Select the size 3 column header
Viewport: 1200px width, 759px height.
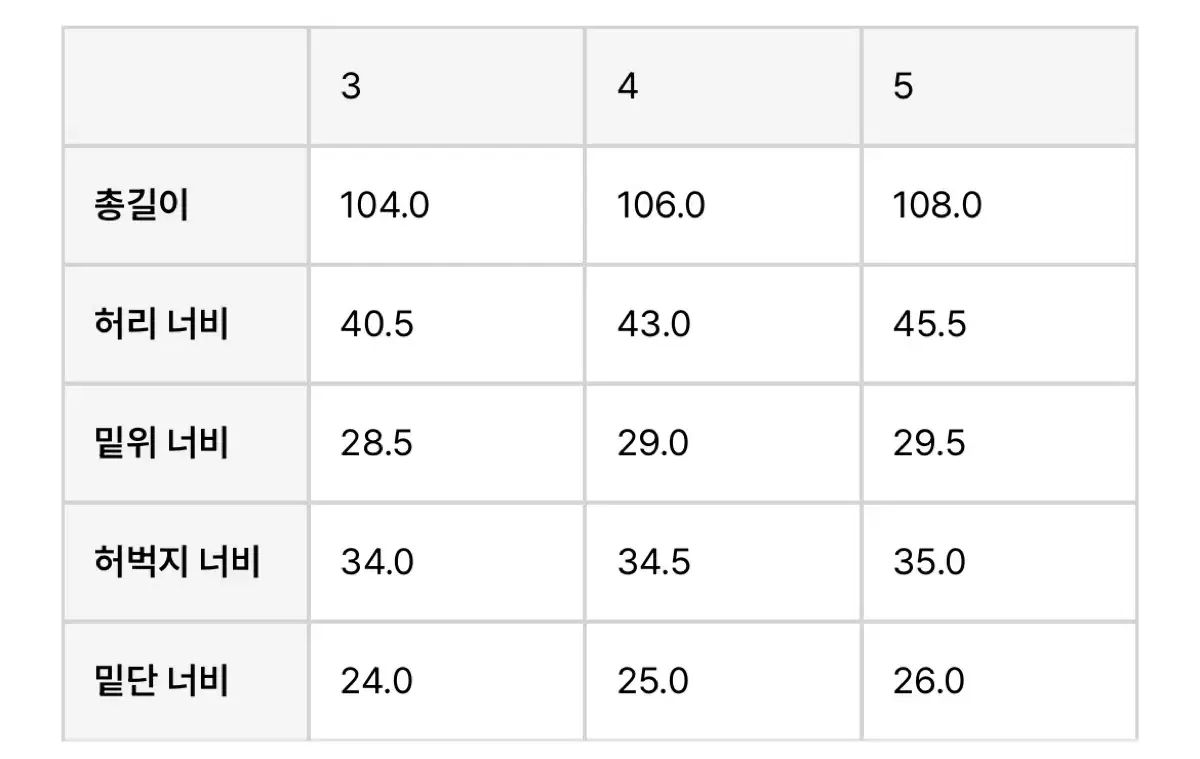click(x=447, y=86)
